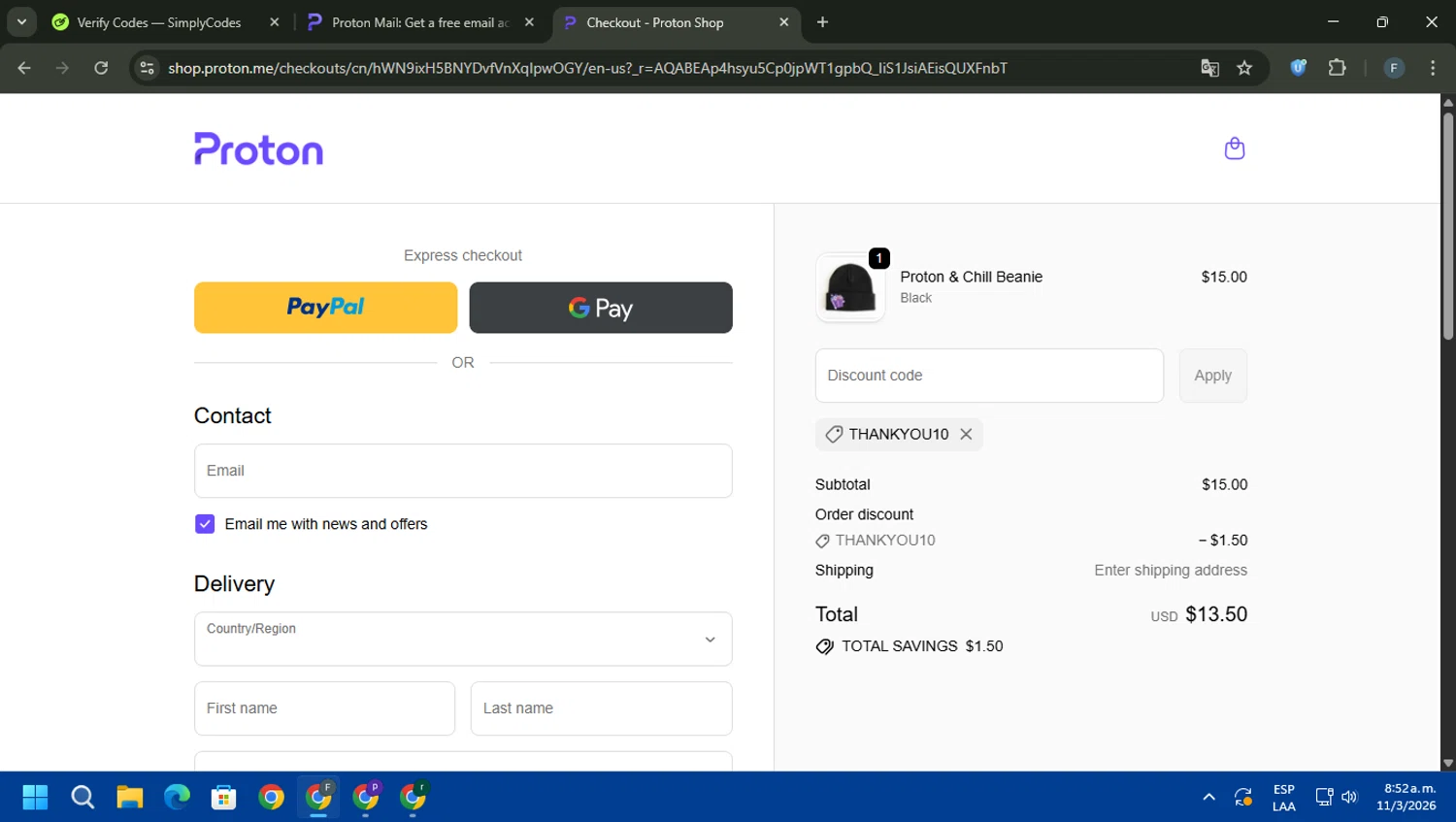Click the Proton & Chill Beanie title
The image size is (1456, 822).
click(971, 277)
